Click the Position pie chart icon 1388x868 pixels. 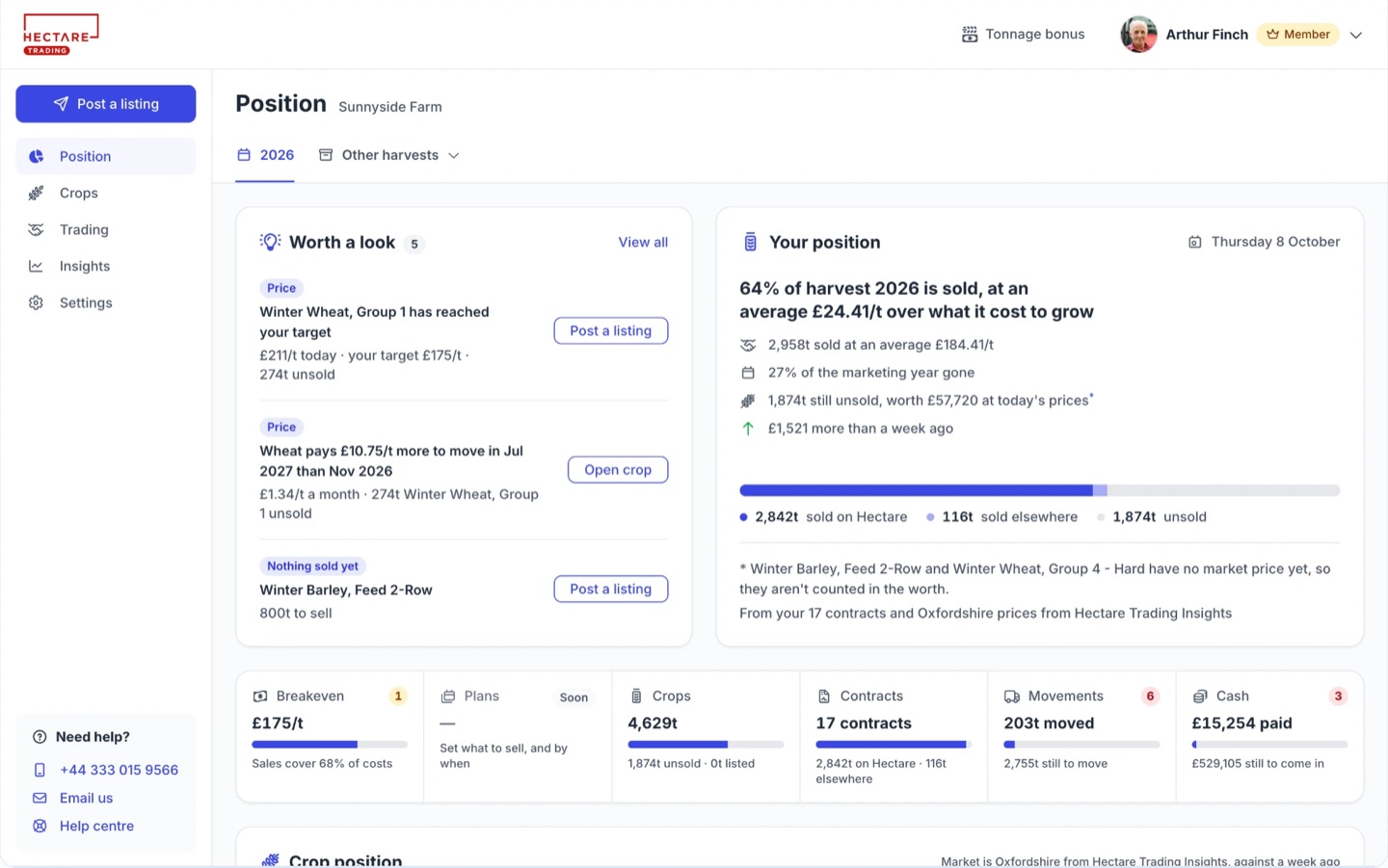click(36, 156)
